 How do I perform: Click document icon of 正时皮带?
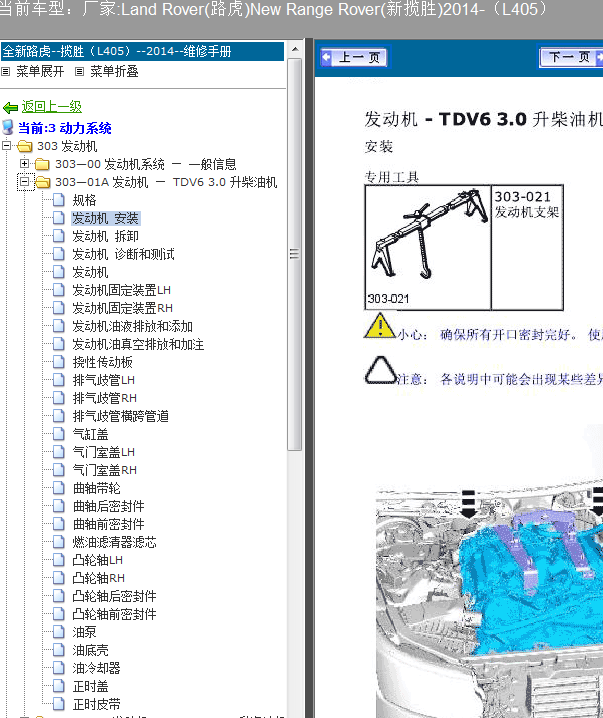(58, 704)
